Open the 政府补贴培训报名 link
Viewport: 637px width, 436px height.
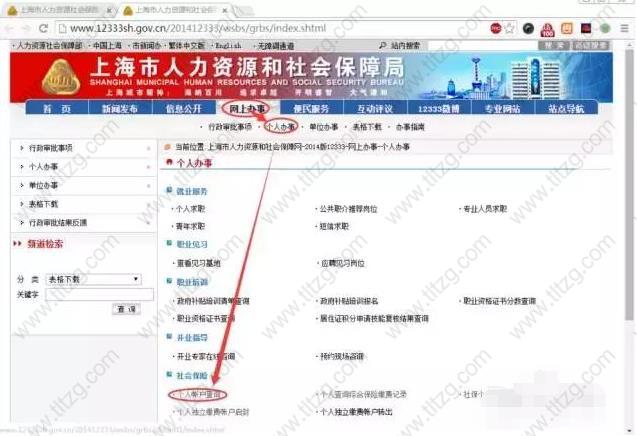[349, 301]
